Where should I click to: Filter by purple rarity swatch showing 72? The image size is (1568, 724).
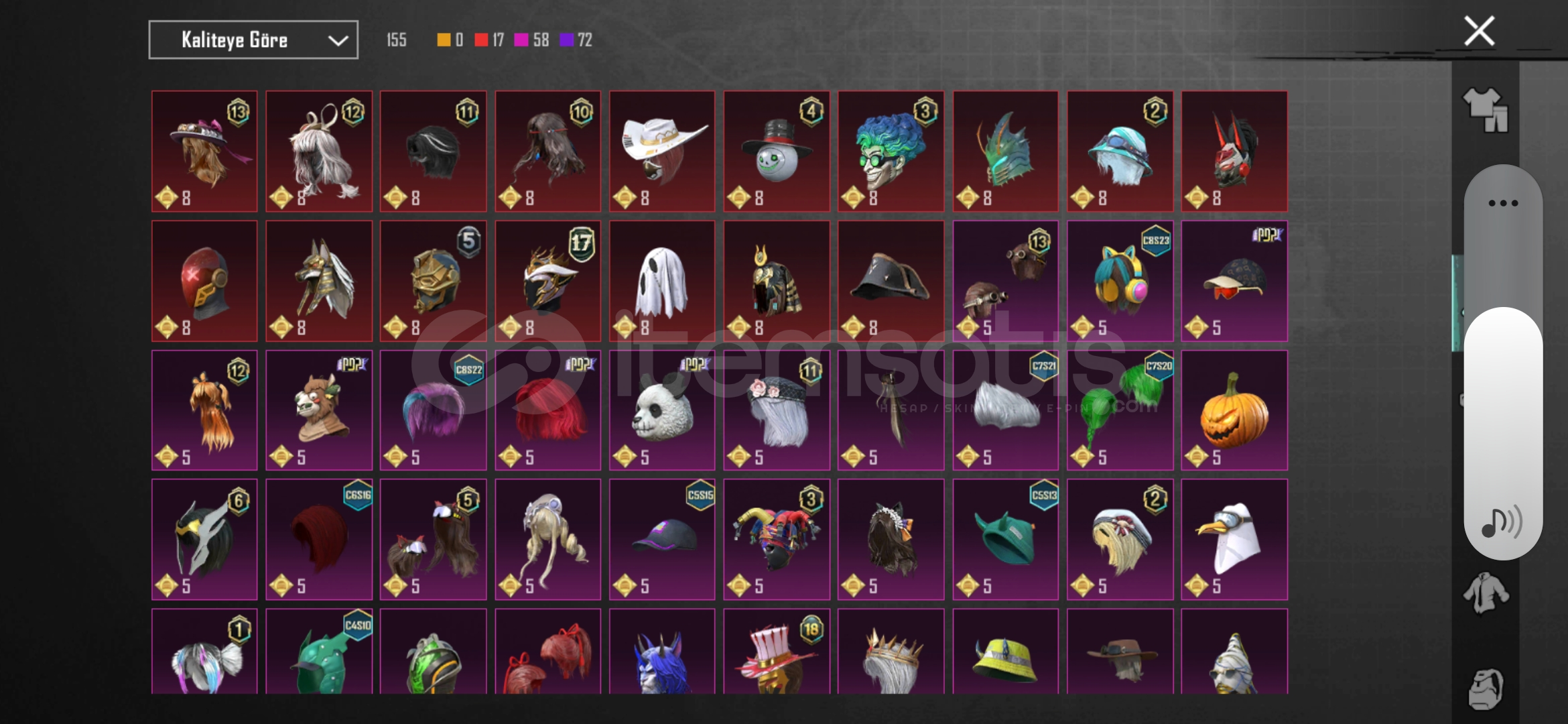pyautogui.click(x=576, y=40)
